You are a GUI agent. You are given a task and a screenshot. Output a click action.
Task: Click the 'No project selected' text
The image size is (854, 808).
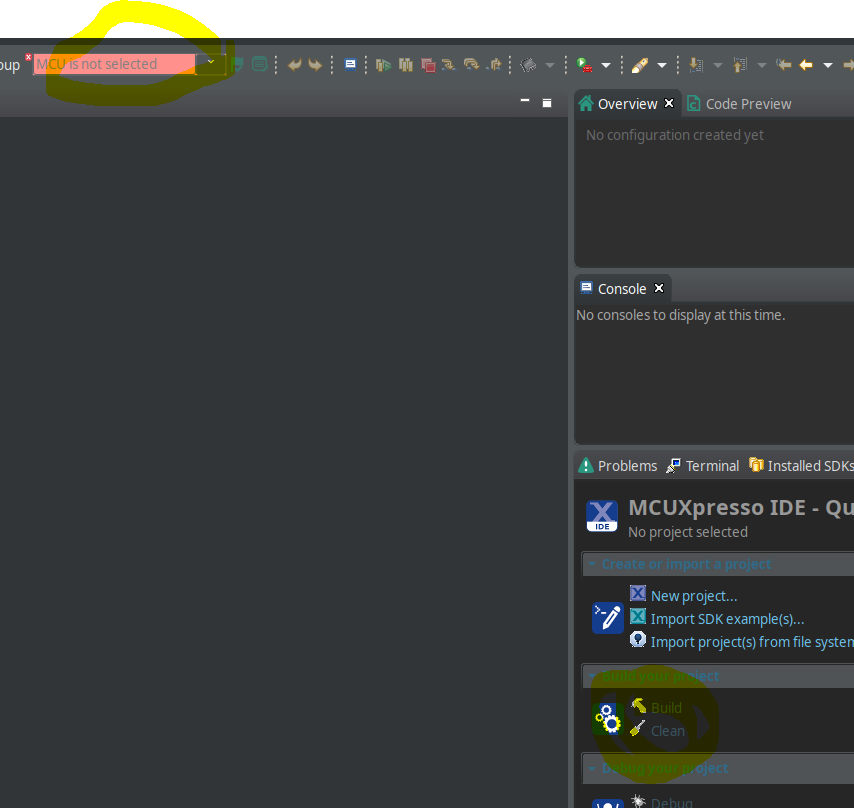(688, 532)
